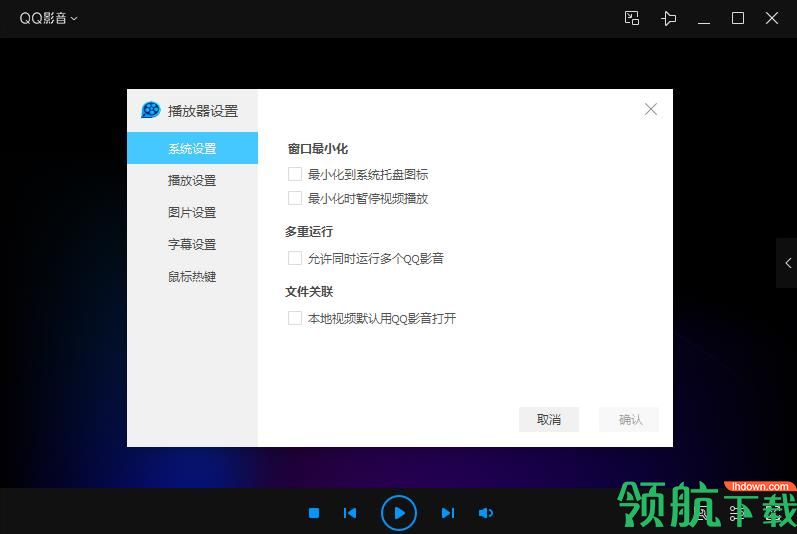Open the QQ影音 main menu dropdown
This screenshot has height=534, width=797.
[48, 18]
